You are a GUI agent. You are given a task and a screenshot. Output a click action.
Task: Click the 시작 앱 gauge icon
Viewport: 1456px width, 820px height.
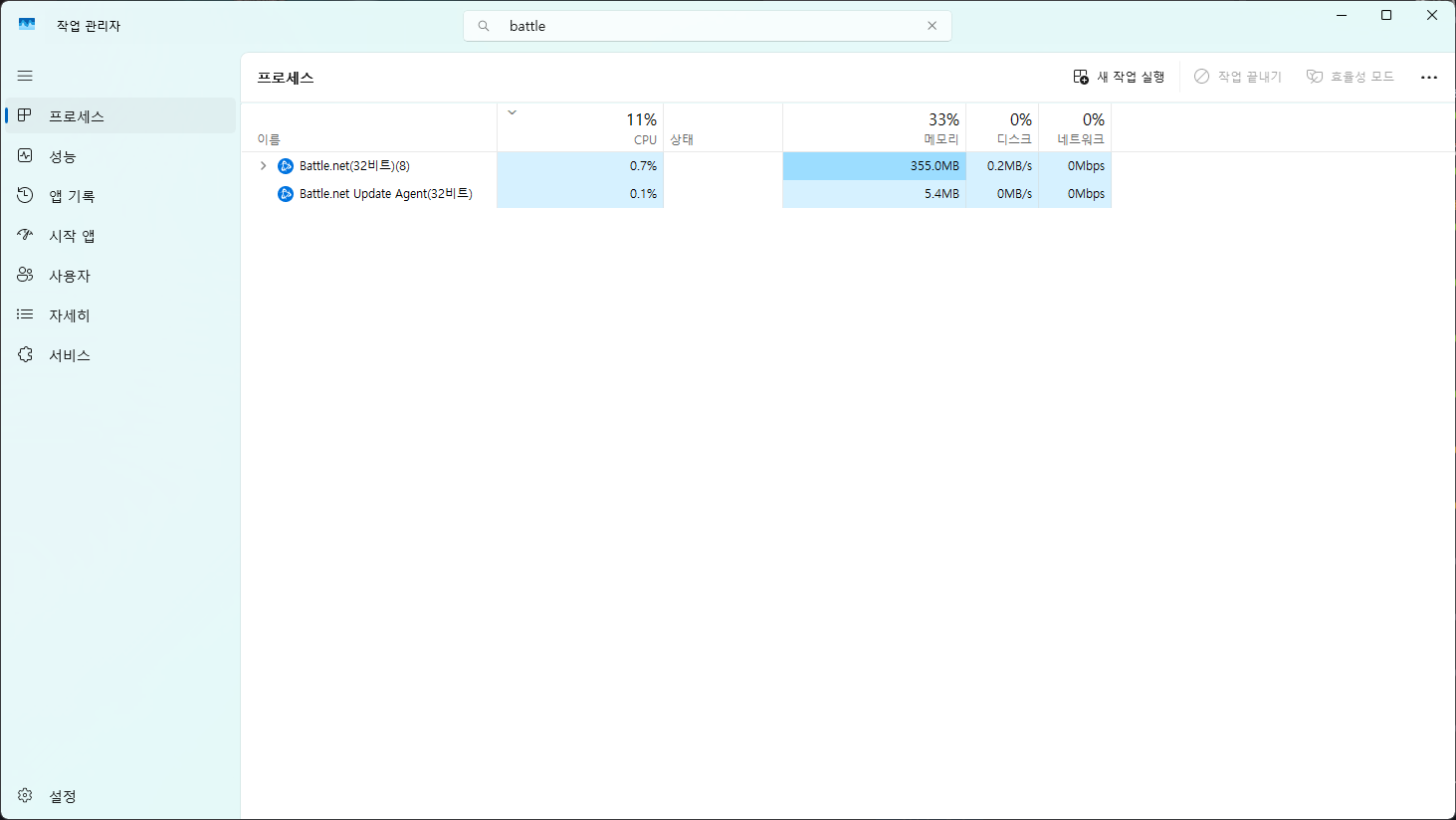(25, 235)
